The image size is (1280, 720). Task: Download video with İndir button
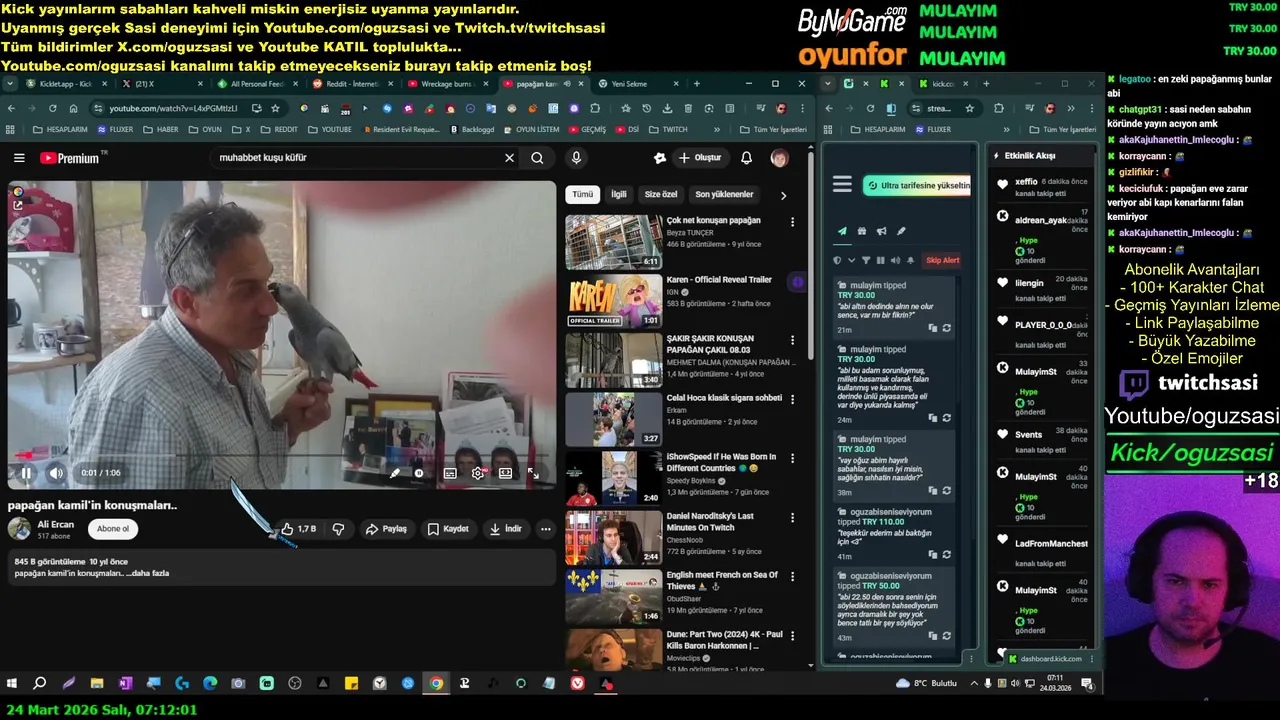(505, 529)
